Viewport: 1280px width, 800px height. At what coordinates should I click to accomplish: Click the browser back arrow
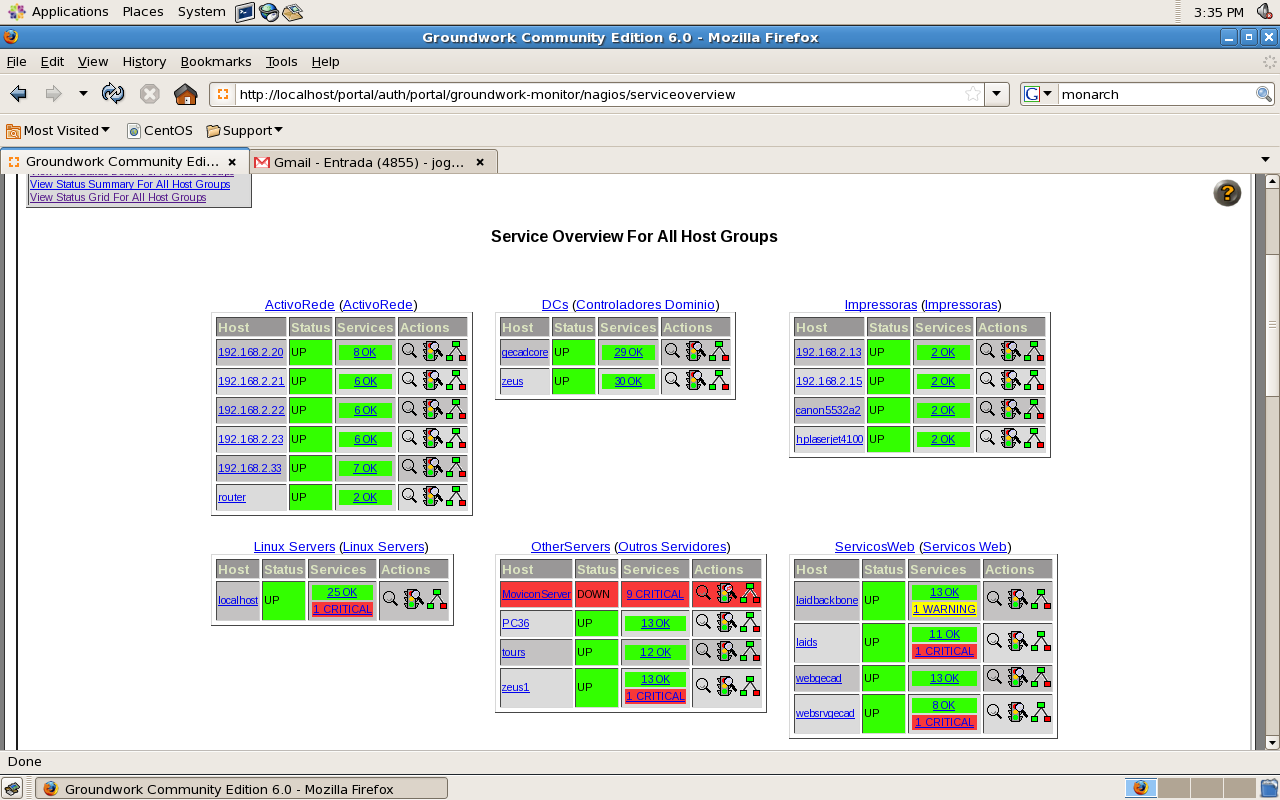[x=18, y=94]
